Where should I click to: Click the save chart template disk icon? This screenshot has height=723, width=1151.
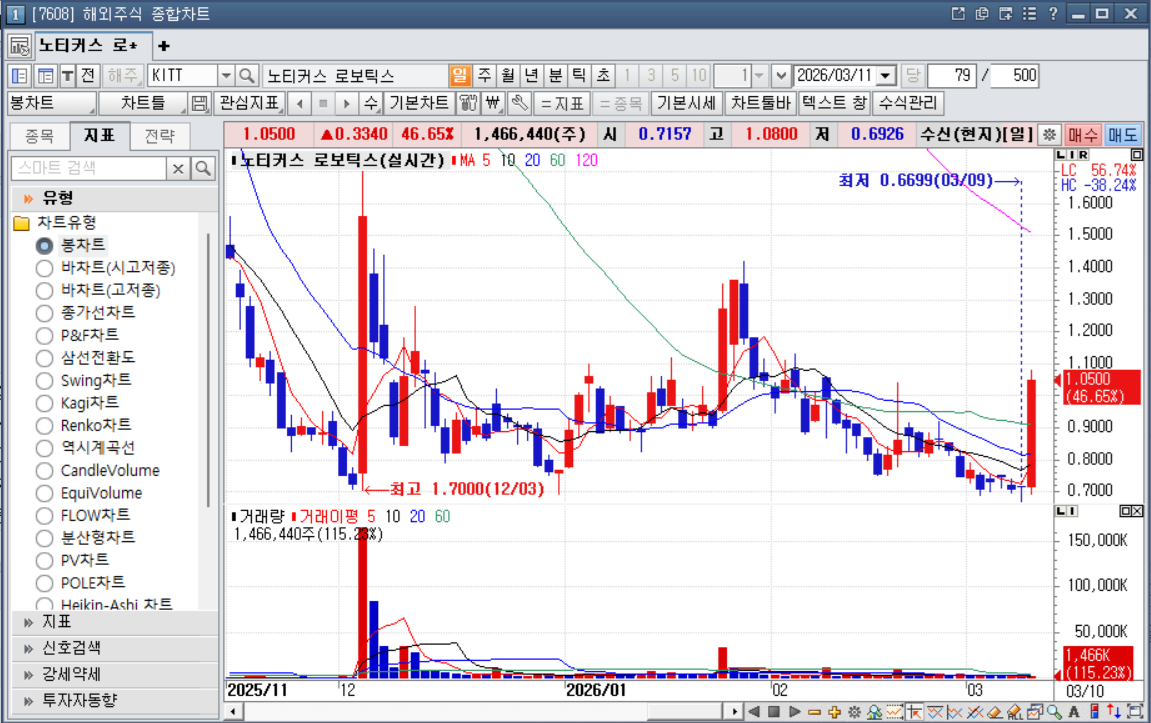click(200, 103)
